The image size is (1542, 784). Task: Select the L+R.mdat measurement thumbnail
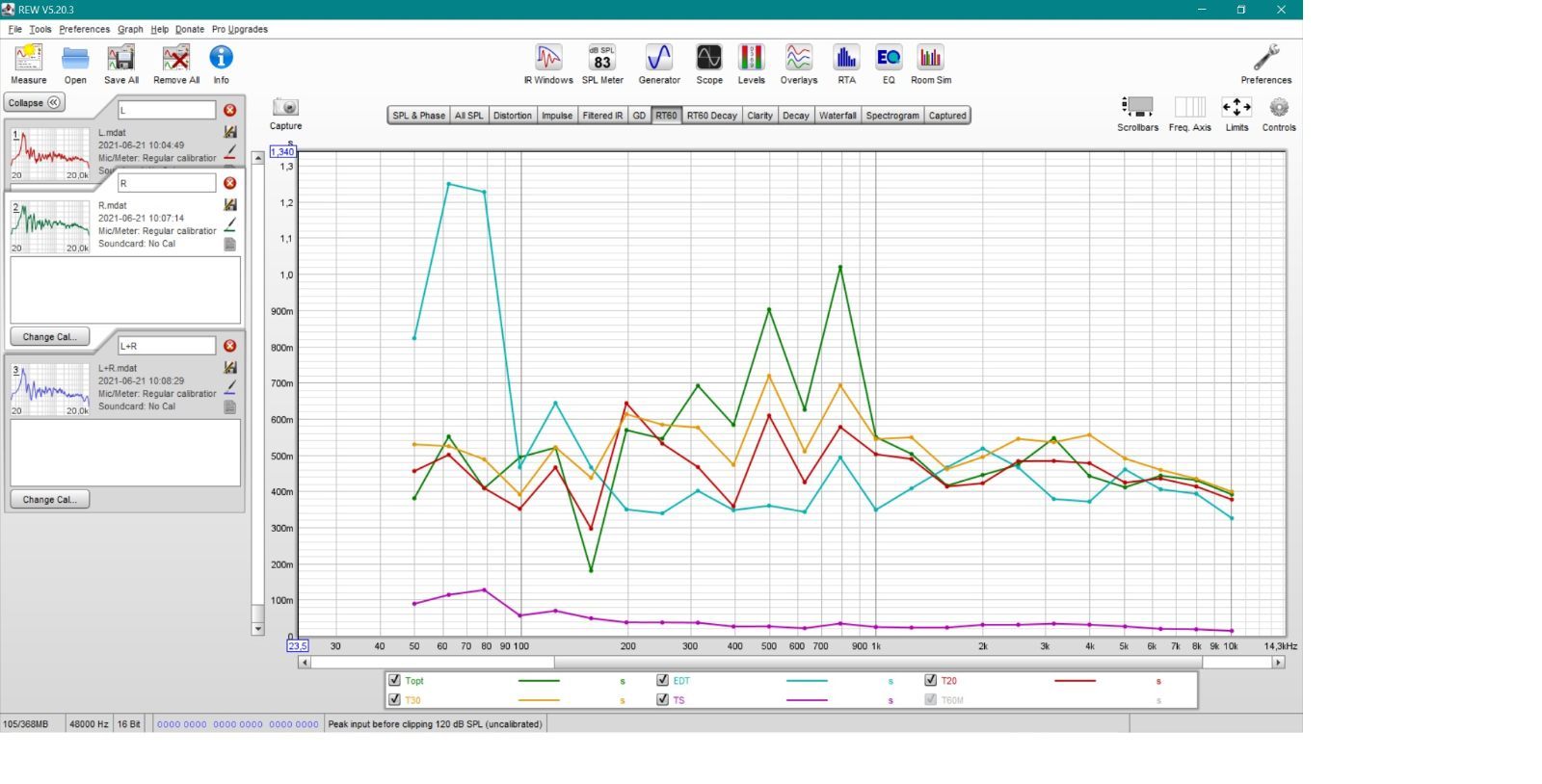pyautogui.click(x=50, y=389)
